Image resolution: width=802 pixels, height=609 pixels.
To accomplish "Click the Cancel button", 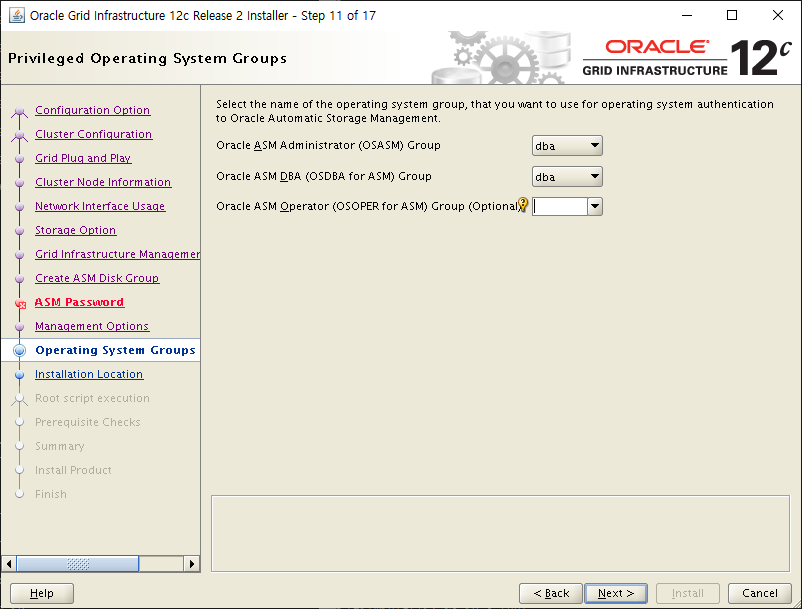I will pos(760,593).
